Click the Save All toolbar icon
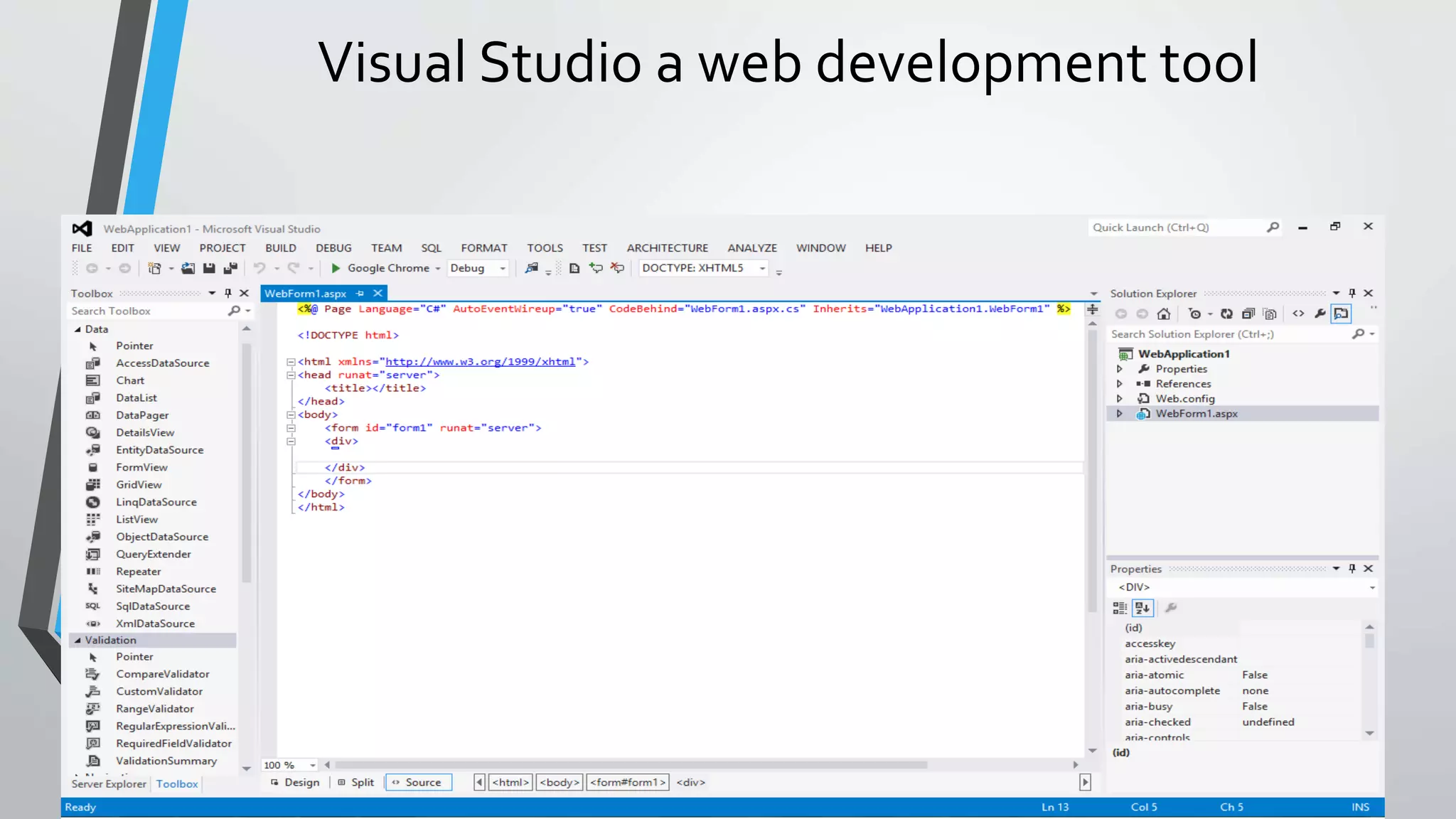The image size is (1456, 819). [x=230, y=268]
